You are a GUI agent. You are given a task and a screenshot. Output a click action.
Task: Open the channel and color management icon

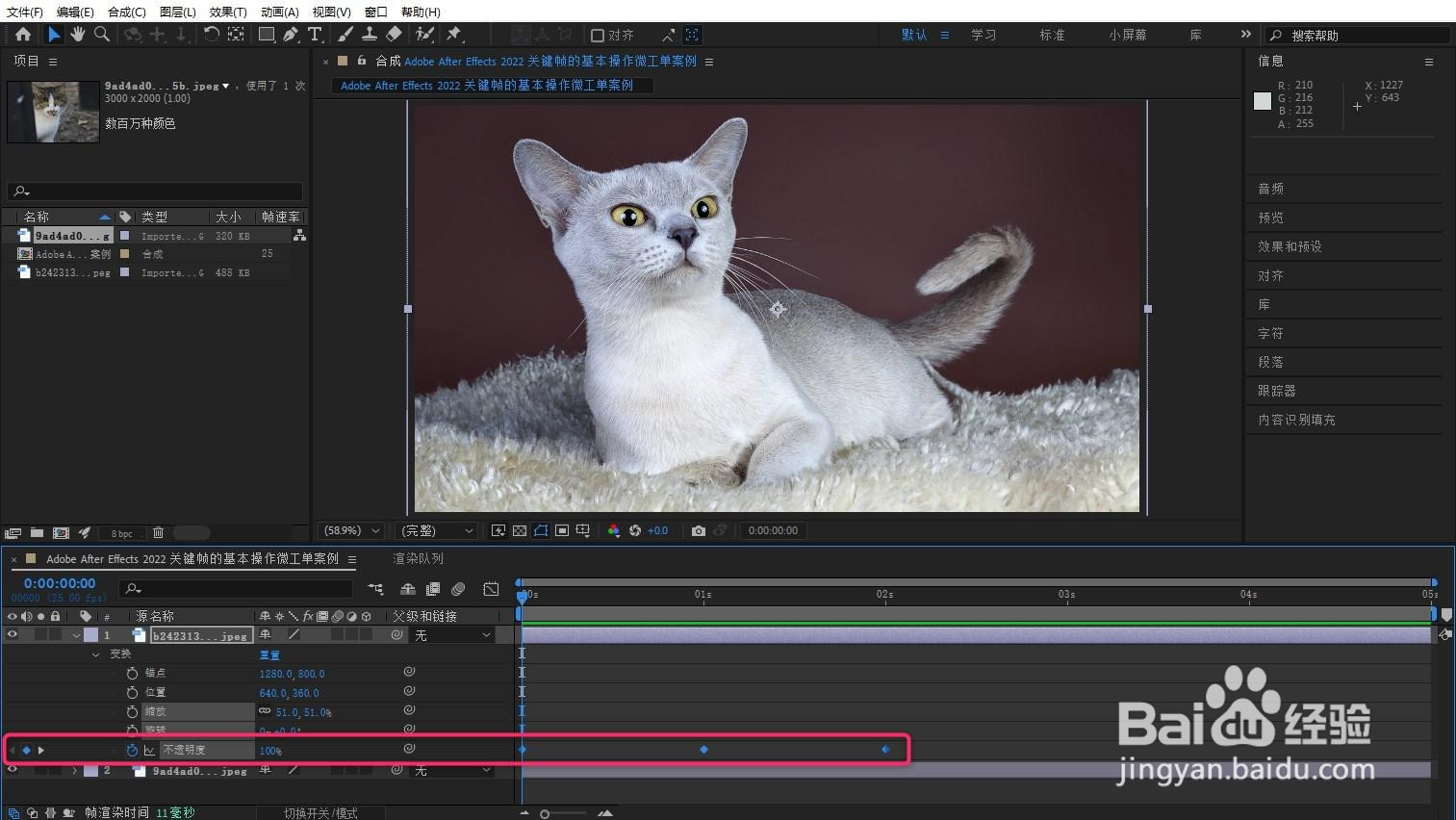(614, 530)
